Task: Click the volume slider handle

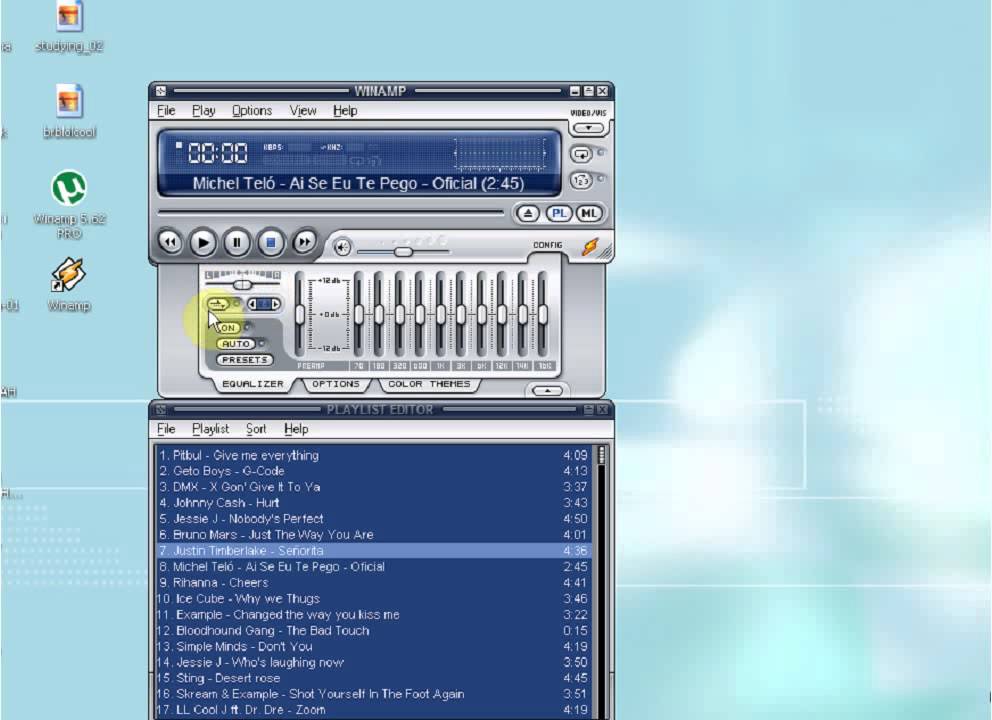Action: coord(403,252)
